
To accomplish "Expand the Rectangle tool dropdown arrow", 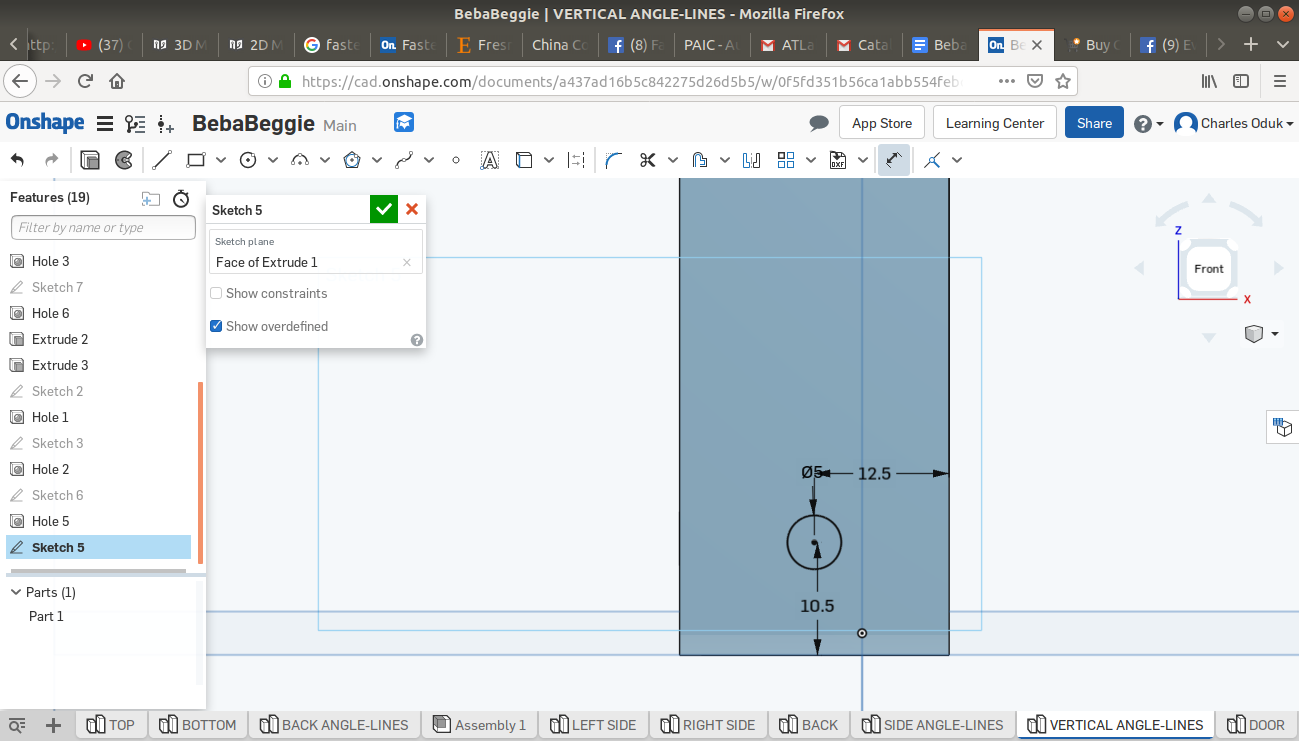I will click(221, 160).
